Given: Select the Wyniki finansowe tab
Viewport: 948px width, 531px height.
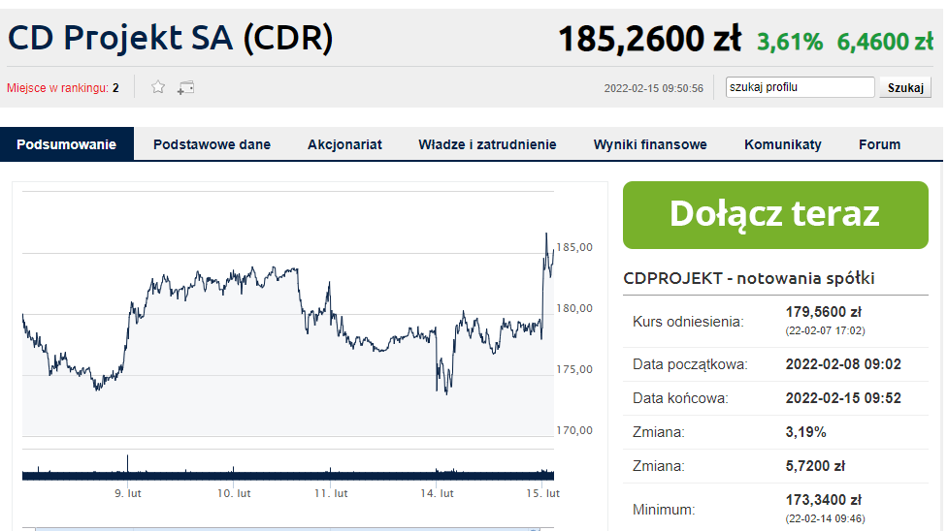Looking at the screenshot, I should [x=650, y=144].
